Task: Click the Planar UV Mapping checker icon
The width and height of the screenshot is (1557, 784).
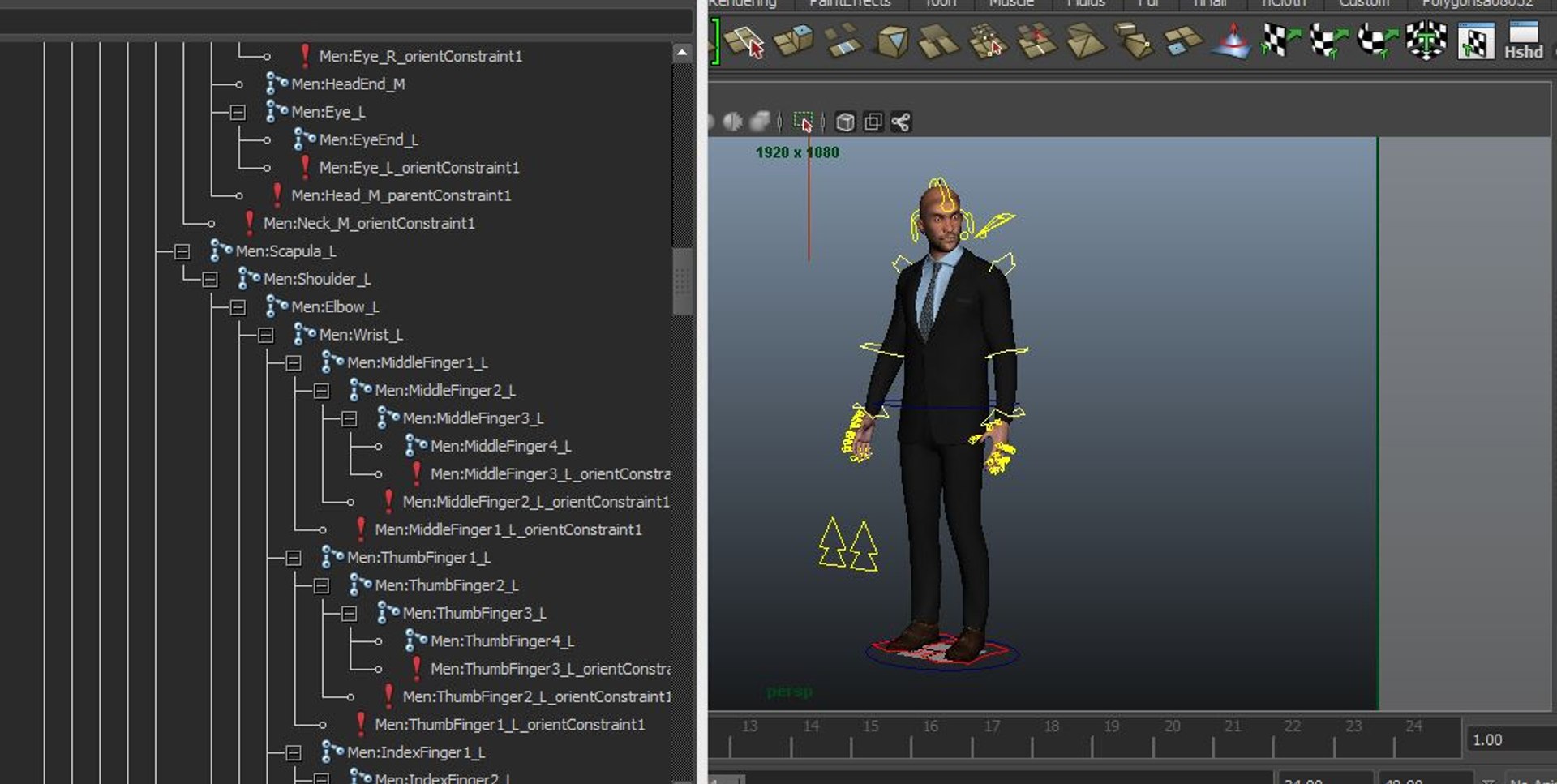Action: (x=1280, y=41)
